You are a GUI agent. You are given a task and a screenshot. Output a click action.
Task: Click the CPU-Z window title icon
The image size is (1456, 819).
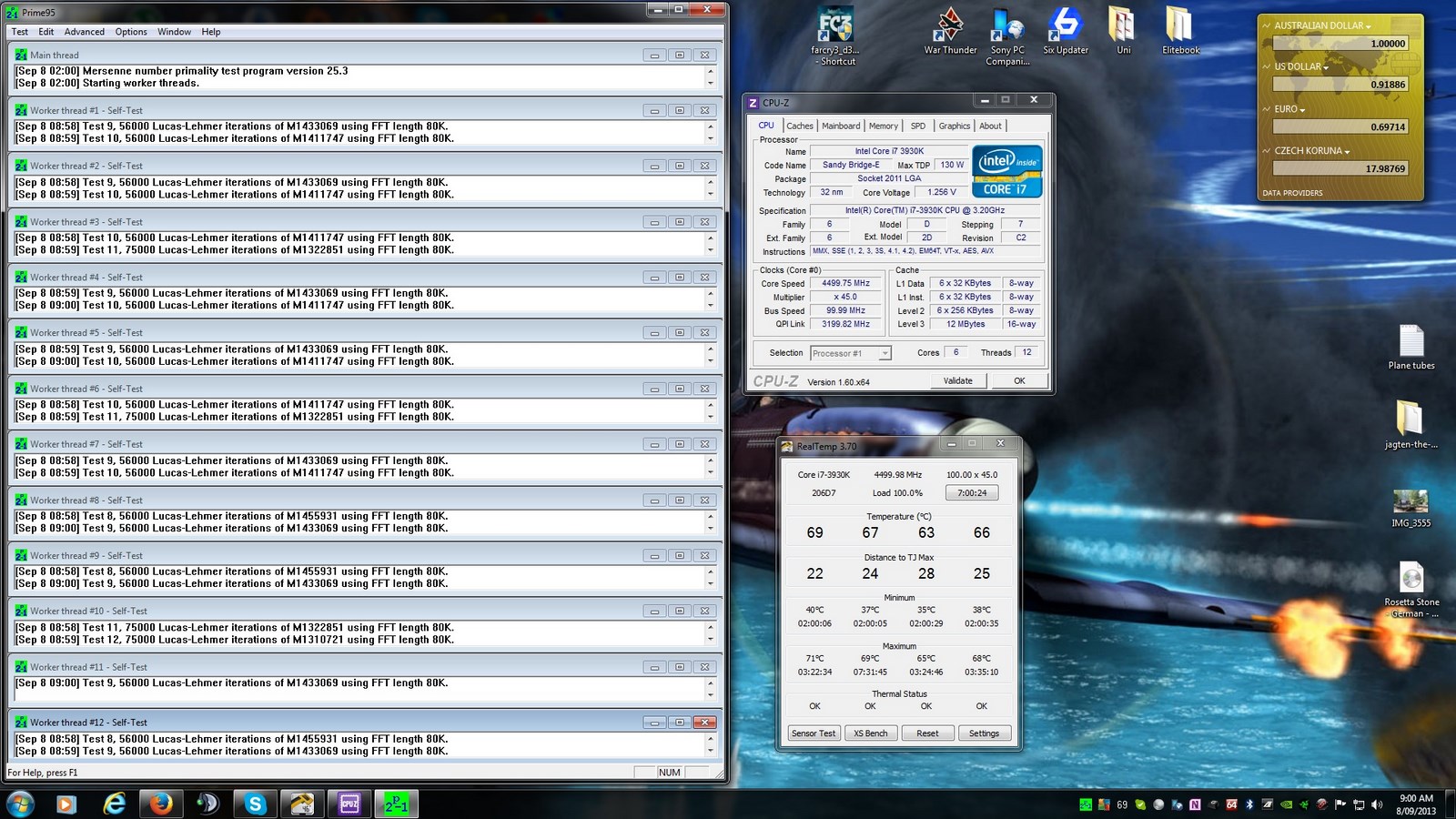click(x=753, y=103)
